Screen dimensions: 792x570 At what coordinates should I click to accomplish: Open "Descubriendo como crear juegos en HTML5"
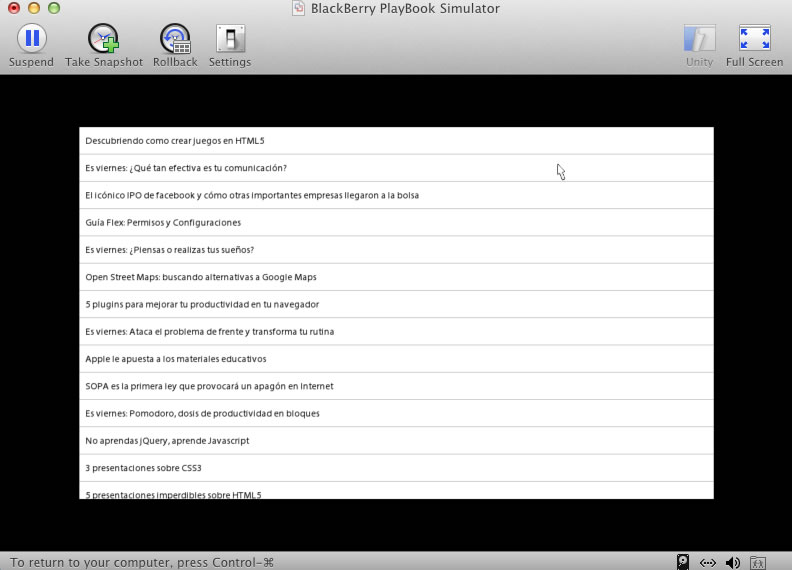click(x=397, y=141)
